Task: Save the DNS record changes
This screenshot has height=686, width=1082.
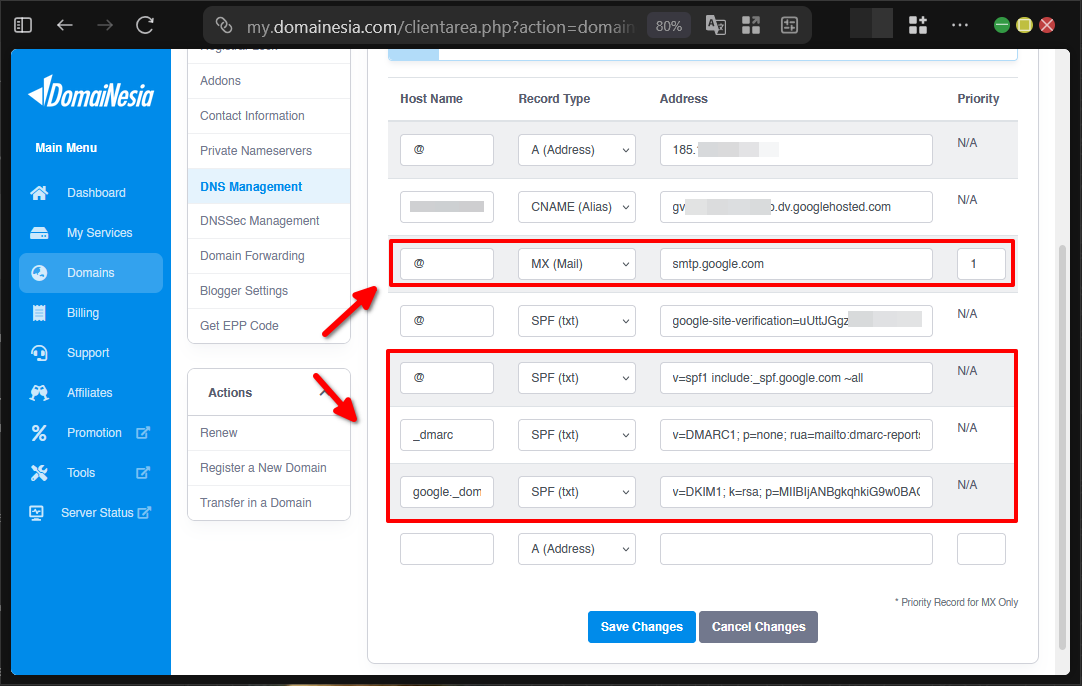Action: tap(641, 627)
